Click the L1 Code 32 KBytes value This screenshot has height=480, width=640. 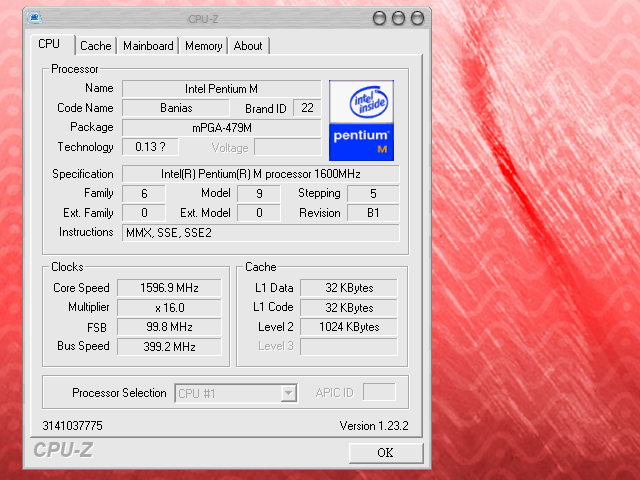pyautogui.click(x=349, y=307)
